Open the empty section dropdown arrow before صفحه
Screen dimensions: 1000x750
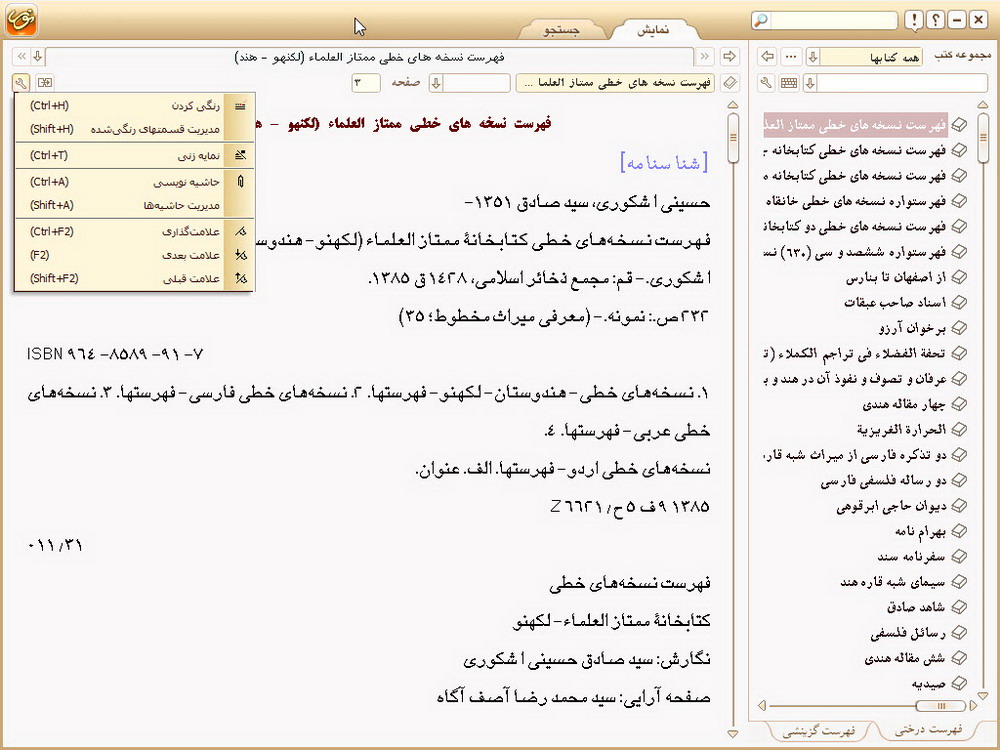436,83
